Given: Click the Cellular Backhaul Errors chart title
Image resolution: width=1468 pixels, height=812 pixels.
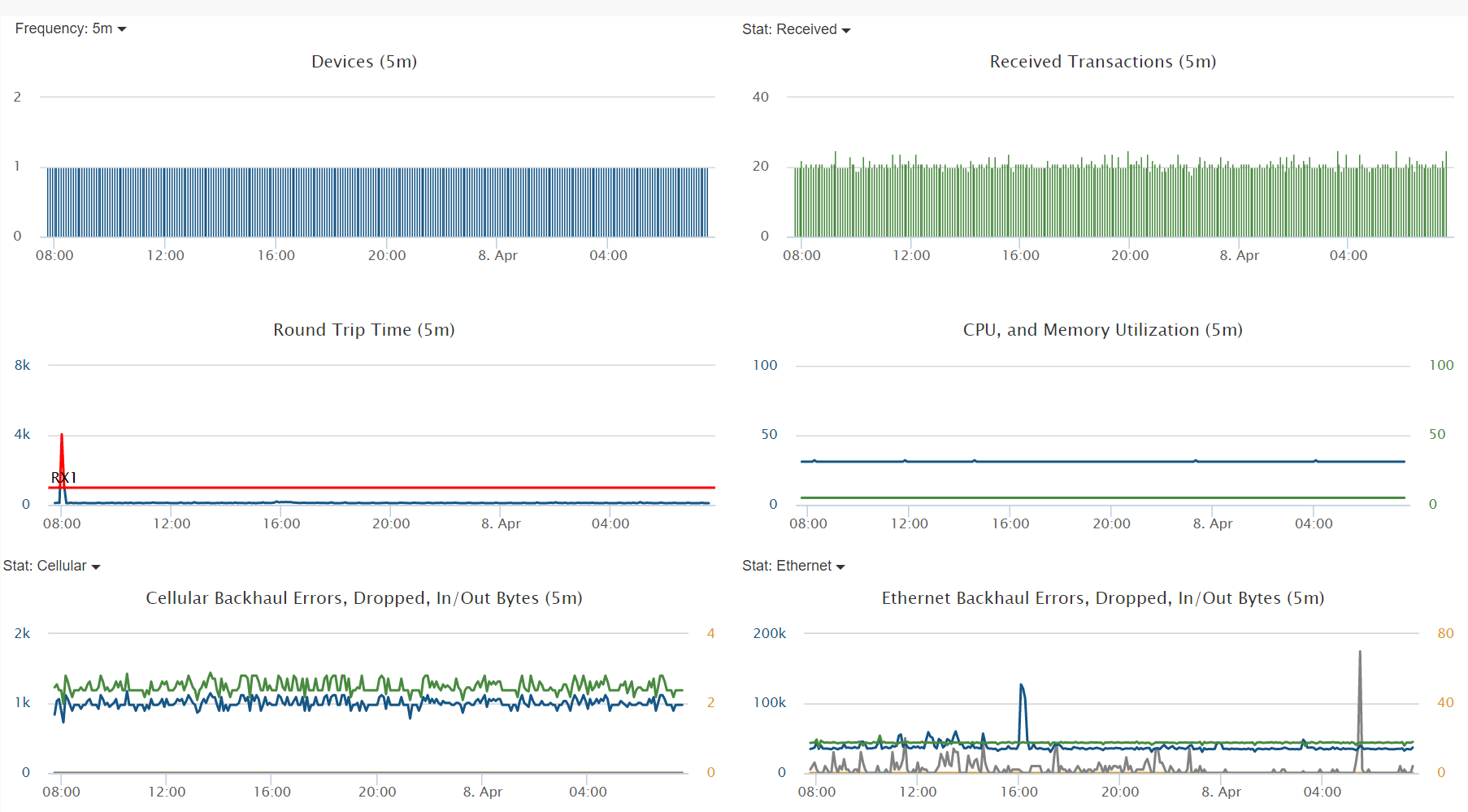Looking at the screenshot, I should click(364, 598).
